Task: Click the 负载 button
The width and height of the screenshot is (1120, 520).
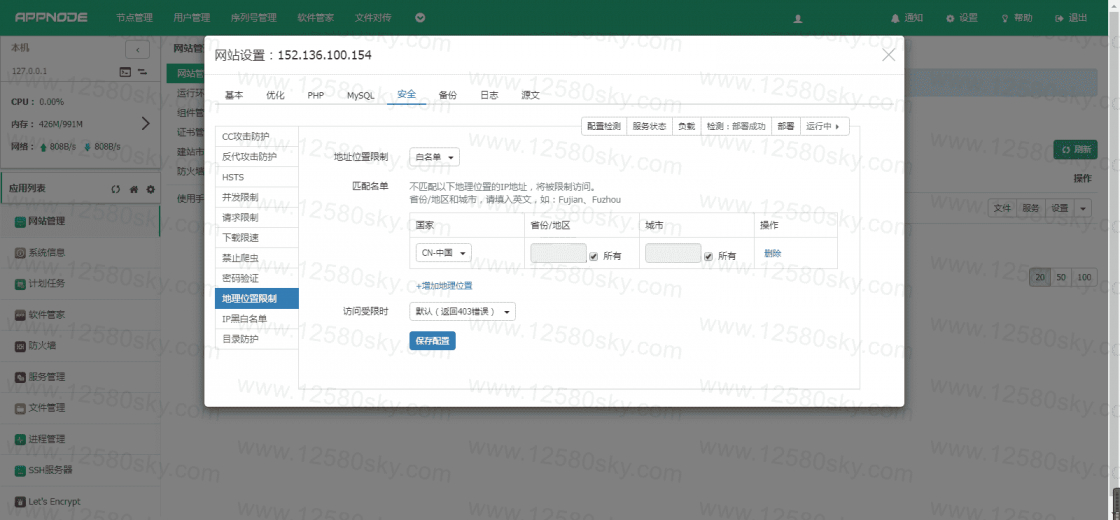Action: (x=686, y=126)
